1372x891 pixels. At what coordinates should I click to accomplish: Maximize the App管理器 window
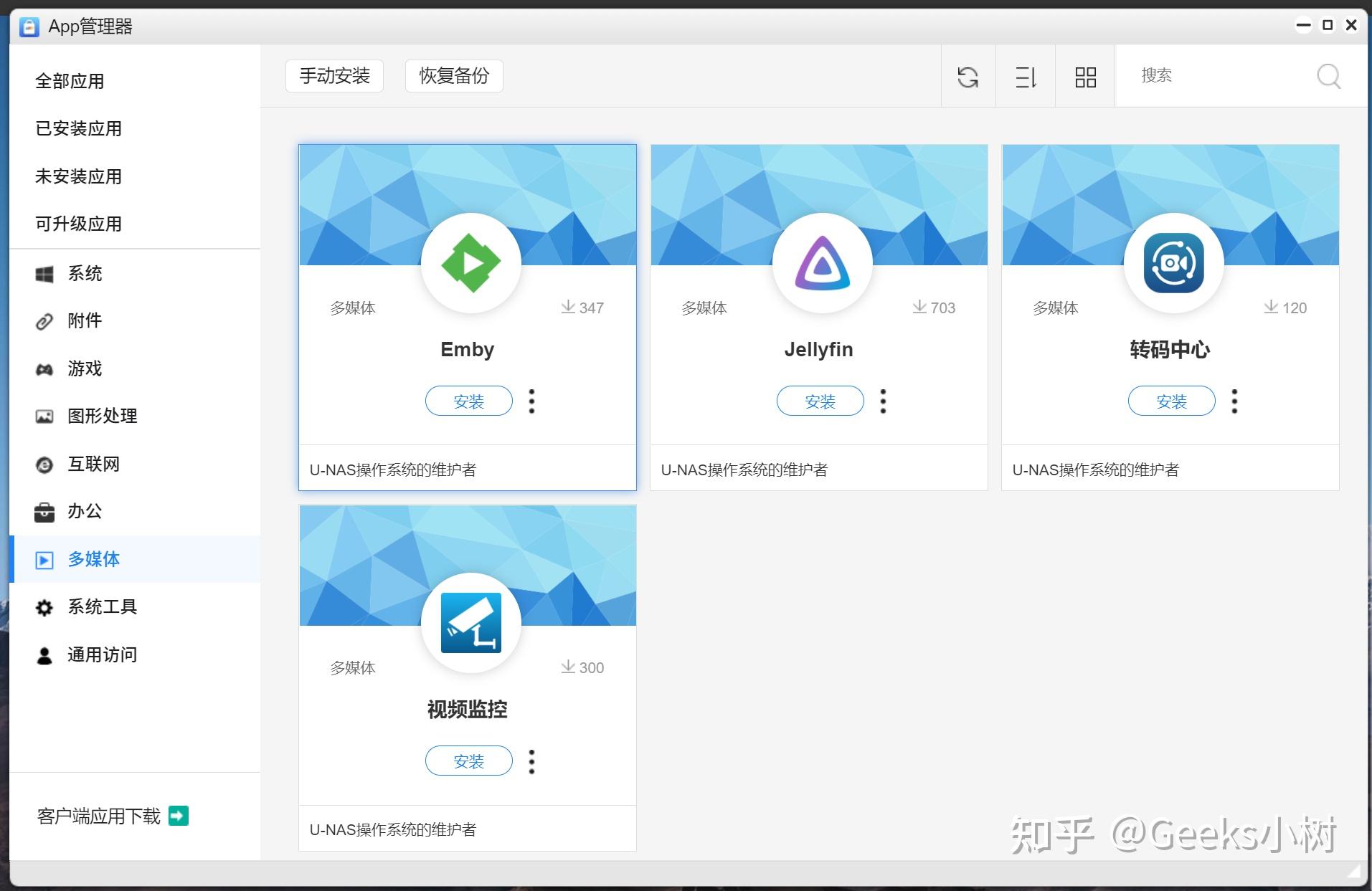[1328, 26]
